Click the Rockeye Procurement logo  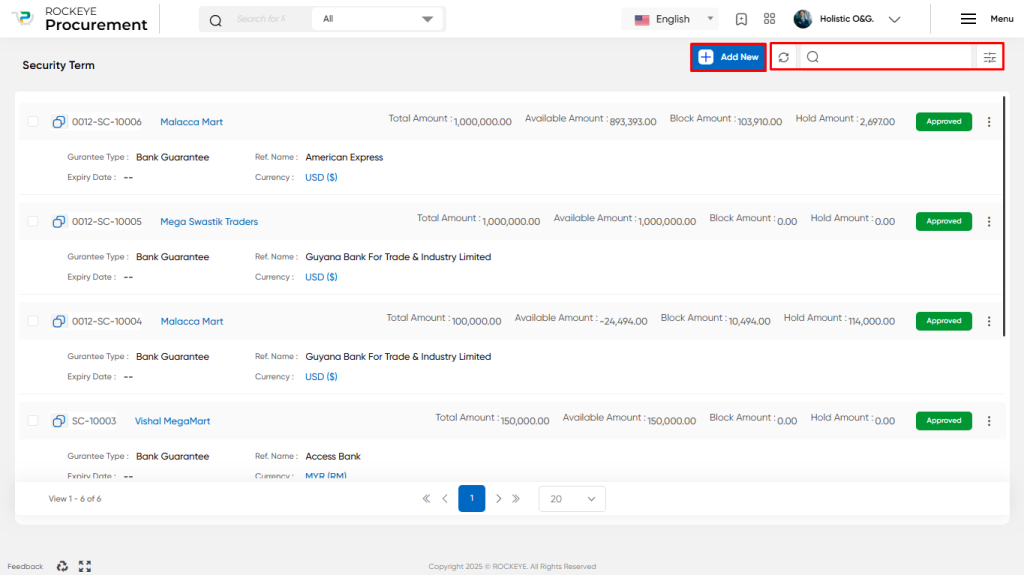(80, 19)
